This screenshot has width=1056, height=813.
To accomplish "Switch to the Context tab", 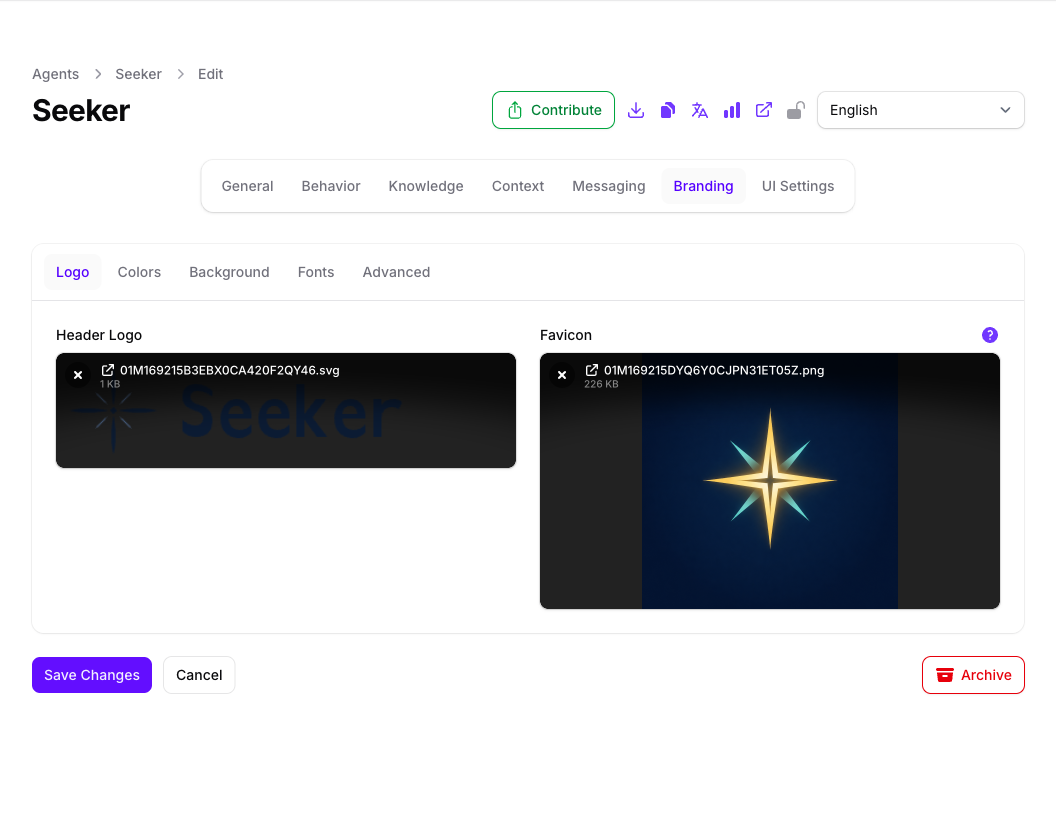I will [517, 187].
